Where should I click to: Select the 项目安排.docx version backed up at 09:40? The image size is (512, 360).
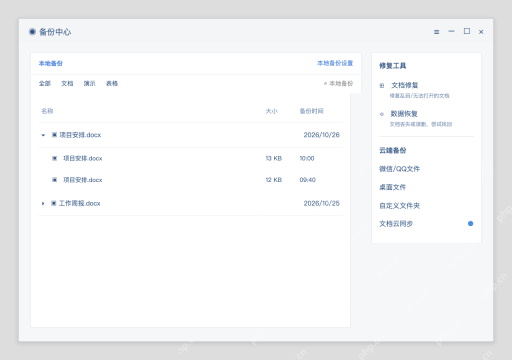tap(83, 180)
